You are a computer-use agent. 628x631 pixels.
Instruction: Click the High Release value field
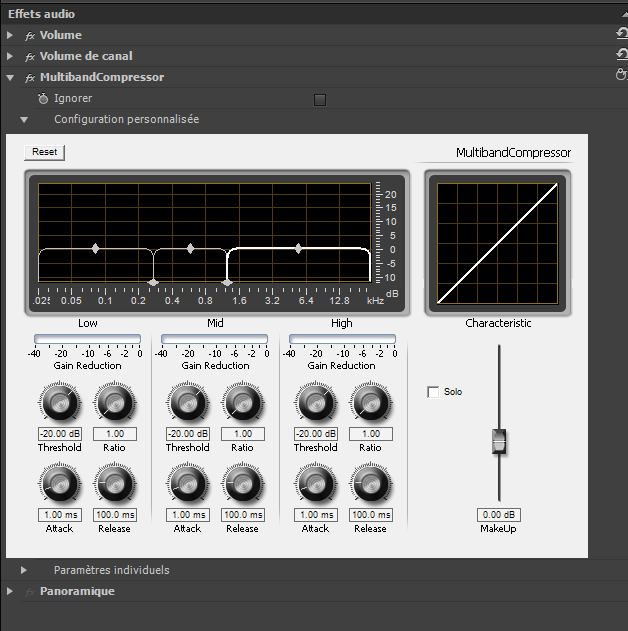pyautogui.click(x=371, y=515)
